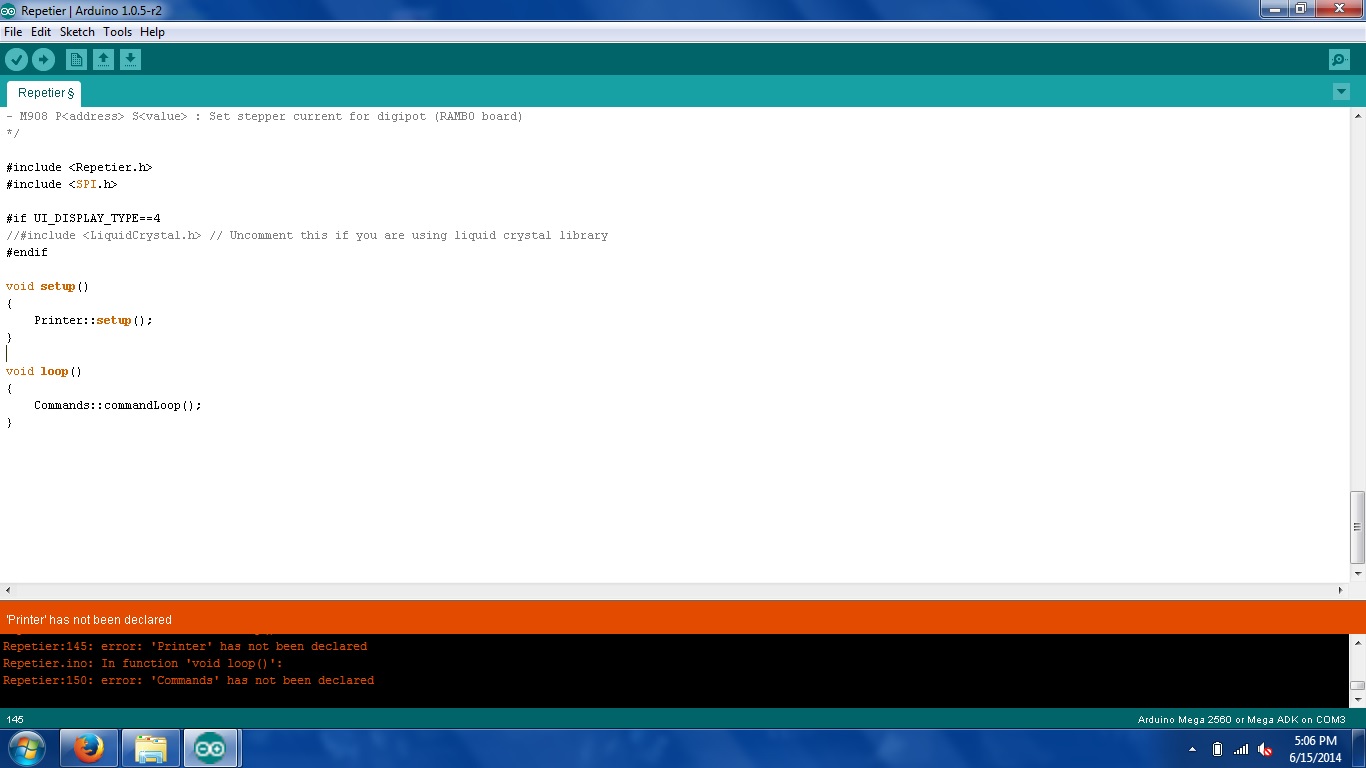Viewport: 1366px width, 768px height.
Task: Save sketch using the down-arrow icon
Action: pos(130,60)
